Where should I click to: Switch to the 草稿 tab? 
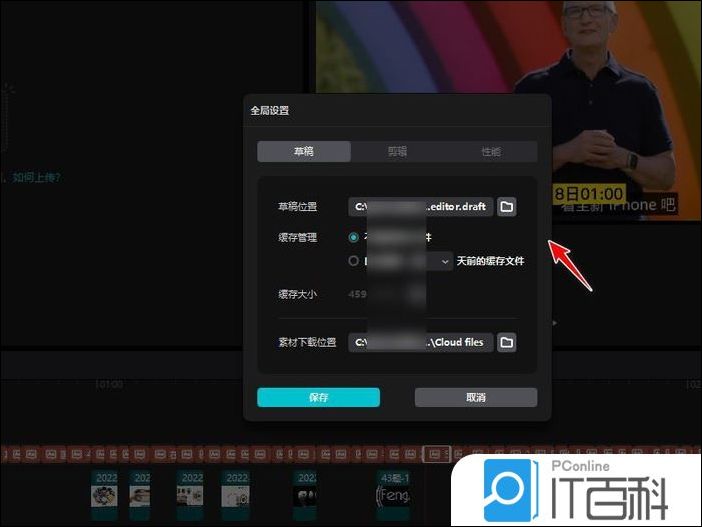coord(304,151)
